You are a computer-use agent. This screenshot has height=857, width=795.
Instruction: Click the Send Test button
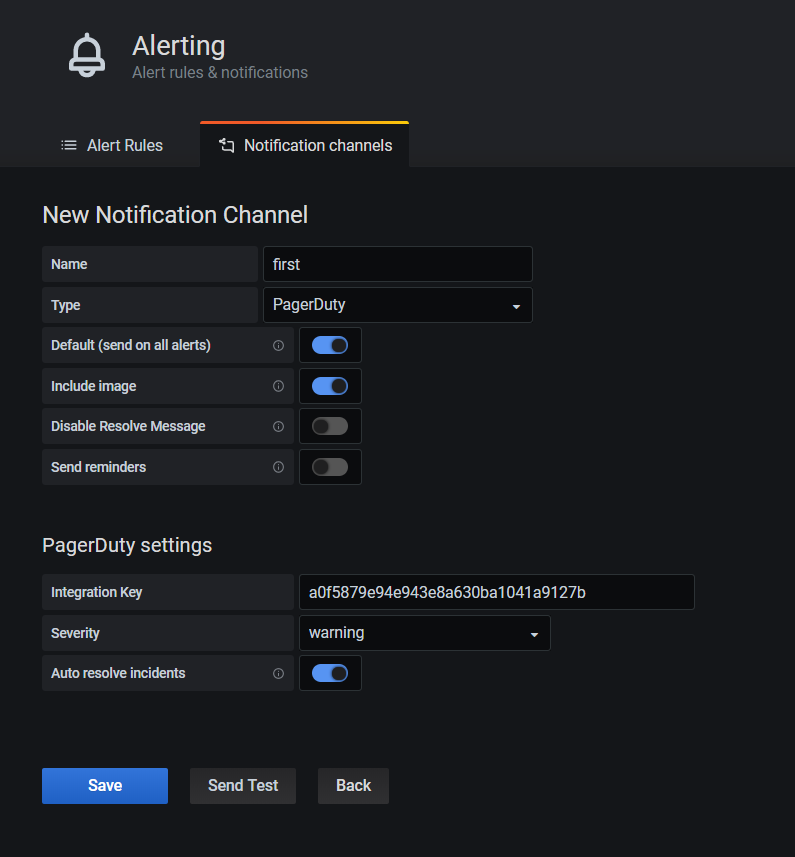click(243, 785)
